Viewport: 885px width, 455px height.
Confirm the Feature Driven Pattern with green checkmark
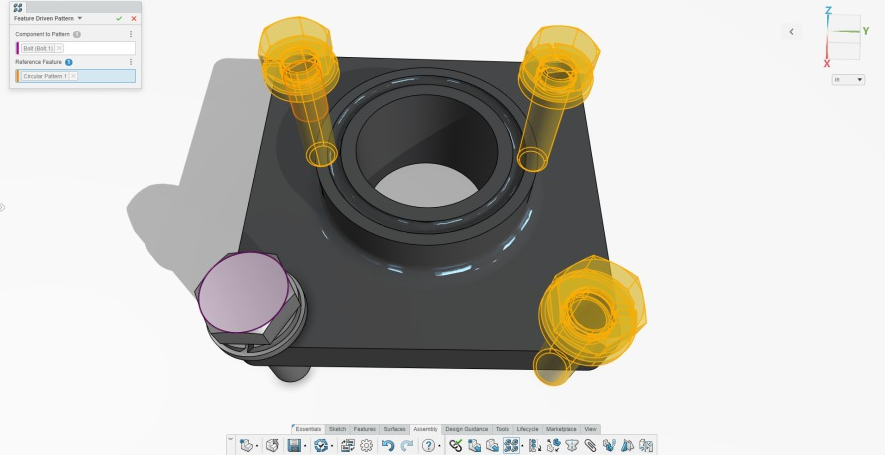(x=119, y=18)
